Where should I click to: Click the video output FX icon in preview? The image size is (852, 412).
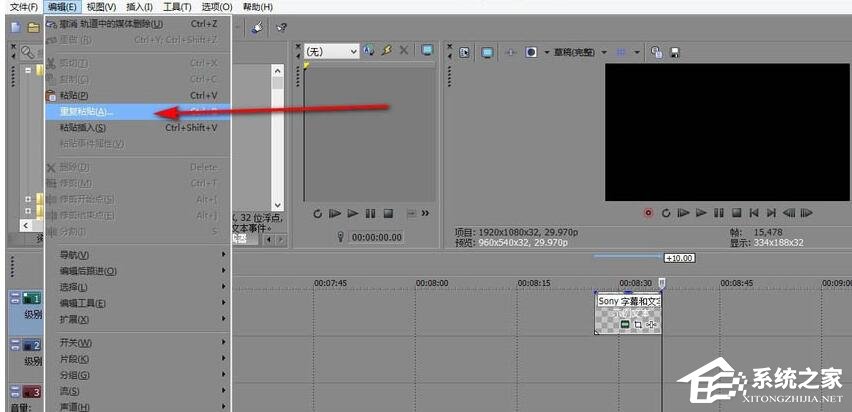point(510,52)
